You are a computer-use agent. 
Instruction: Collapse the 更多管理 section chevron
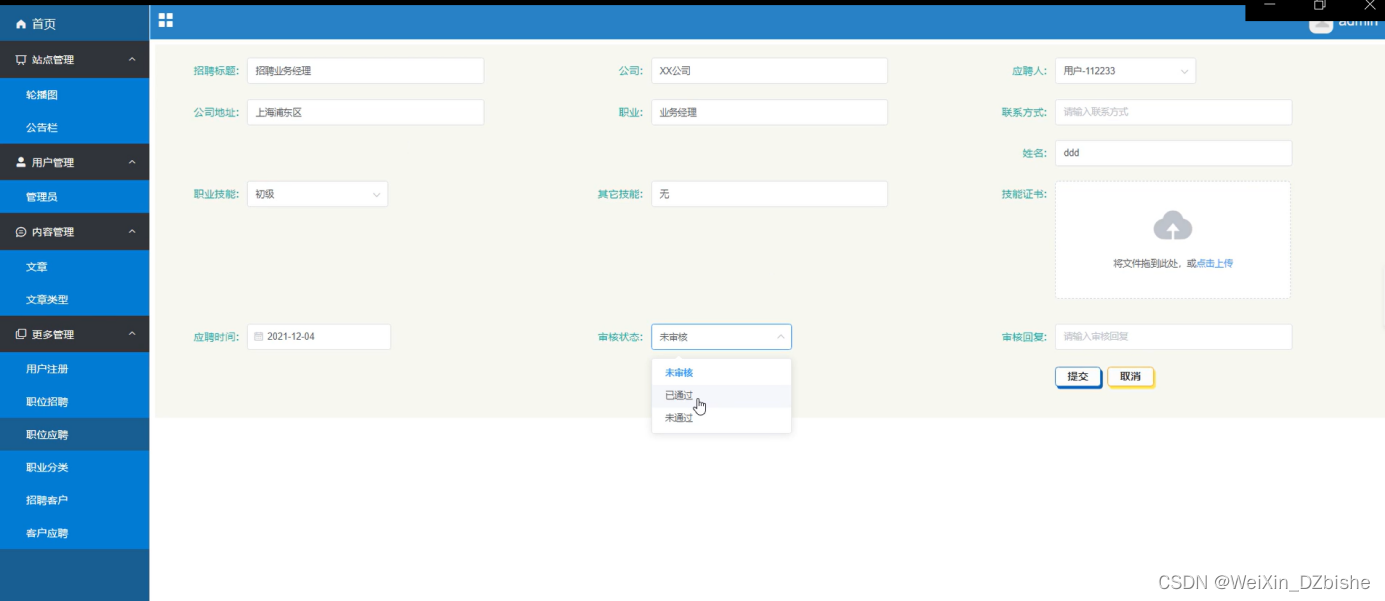132,334
